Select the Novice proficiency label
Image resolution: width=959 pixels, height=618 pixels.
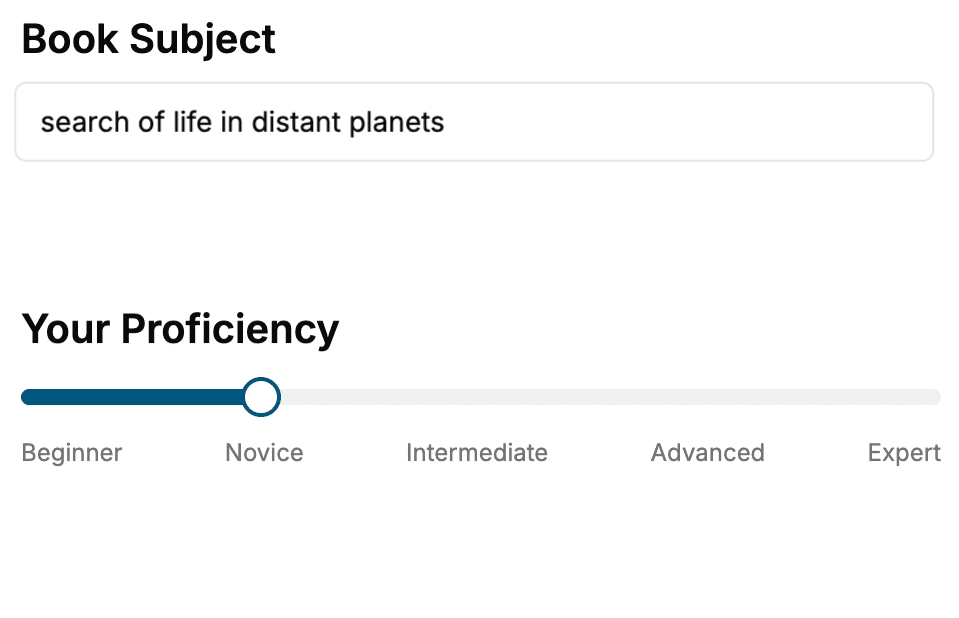263,452
